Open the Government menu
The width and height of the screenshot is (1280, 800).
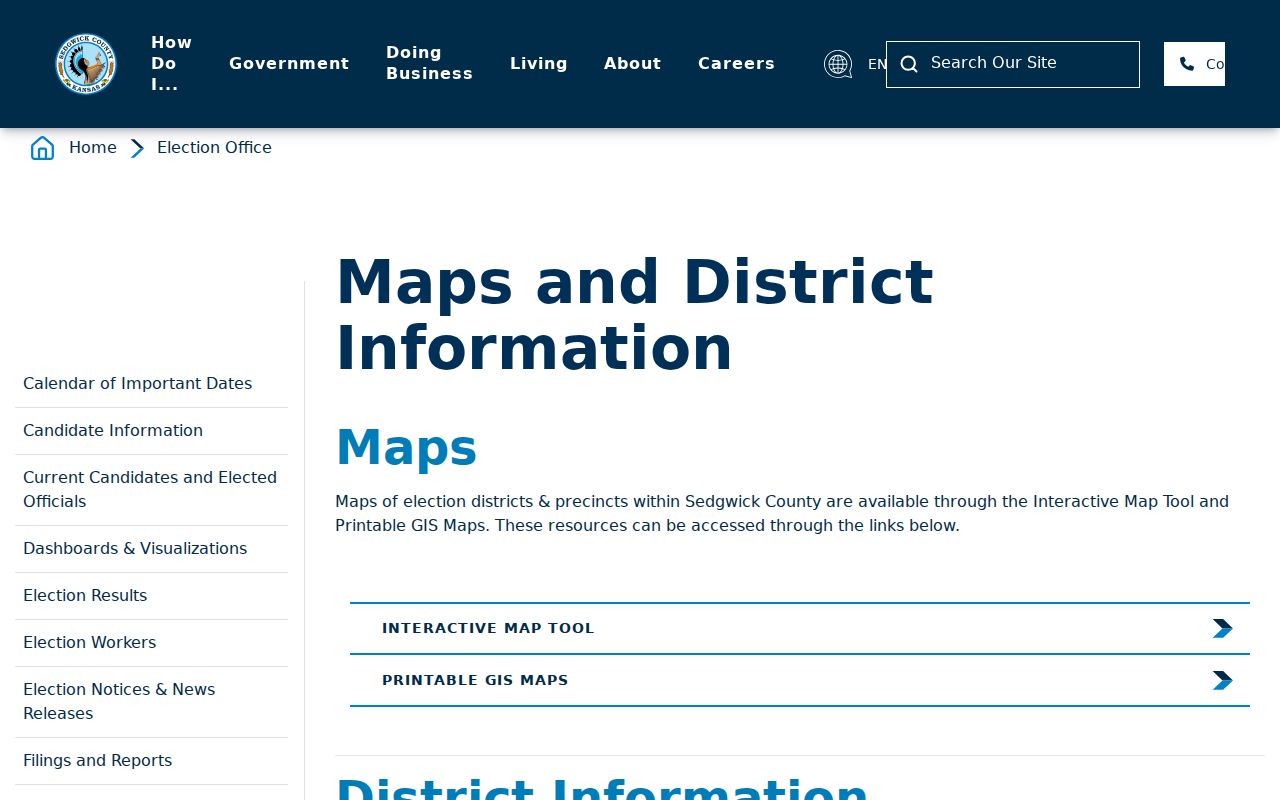(289, 63)
